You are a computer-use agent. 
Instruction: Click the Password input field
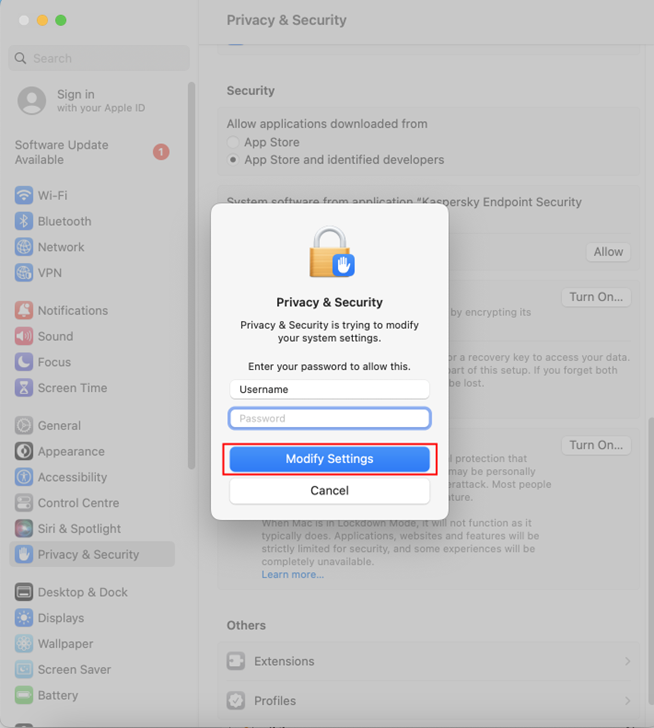(x=329, y=419)
